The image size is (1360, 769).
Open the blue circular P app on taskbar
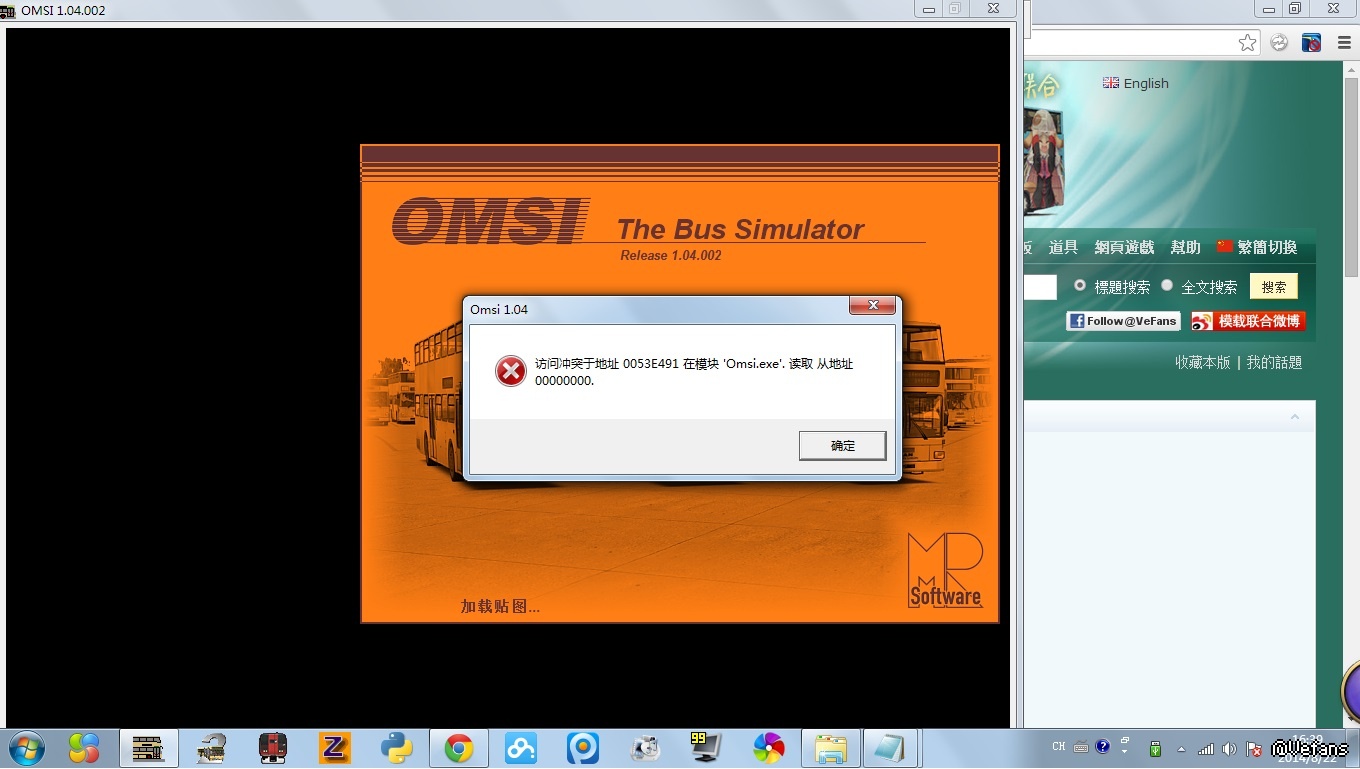pos(583,748)
